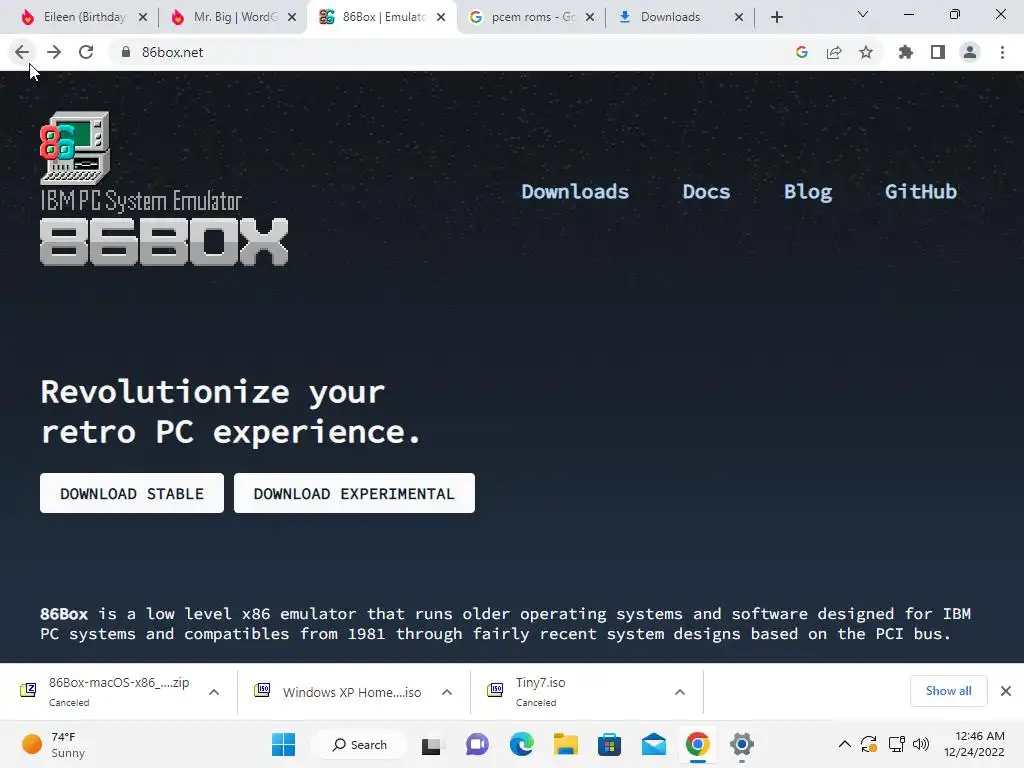Viewport: 1024px width, 768px height.
Task: Click the Tiny7.iso download item
Action: click(568, 692)
